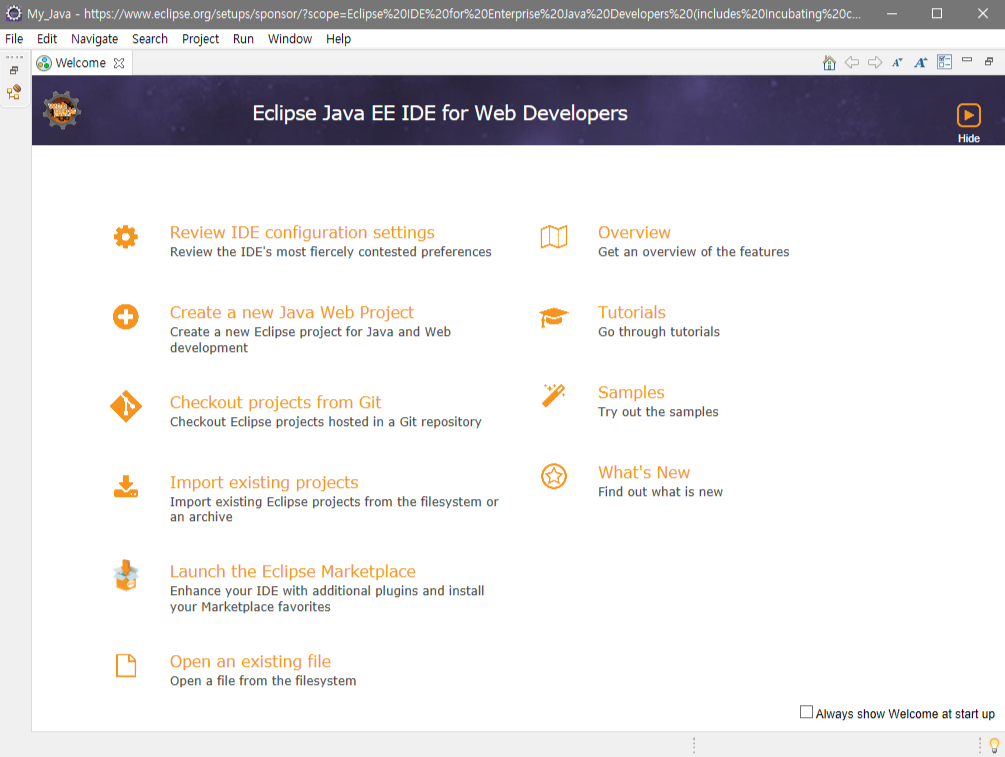
Task: Close the Welcome tab
Action: [x=119, y=63]
